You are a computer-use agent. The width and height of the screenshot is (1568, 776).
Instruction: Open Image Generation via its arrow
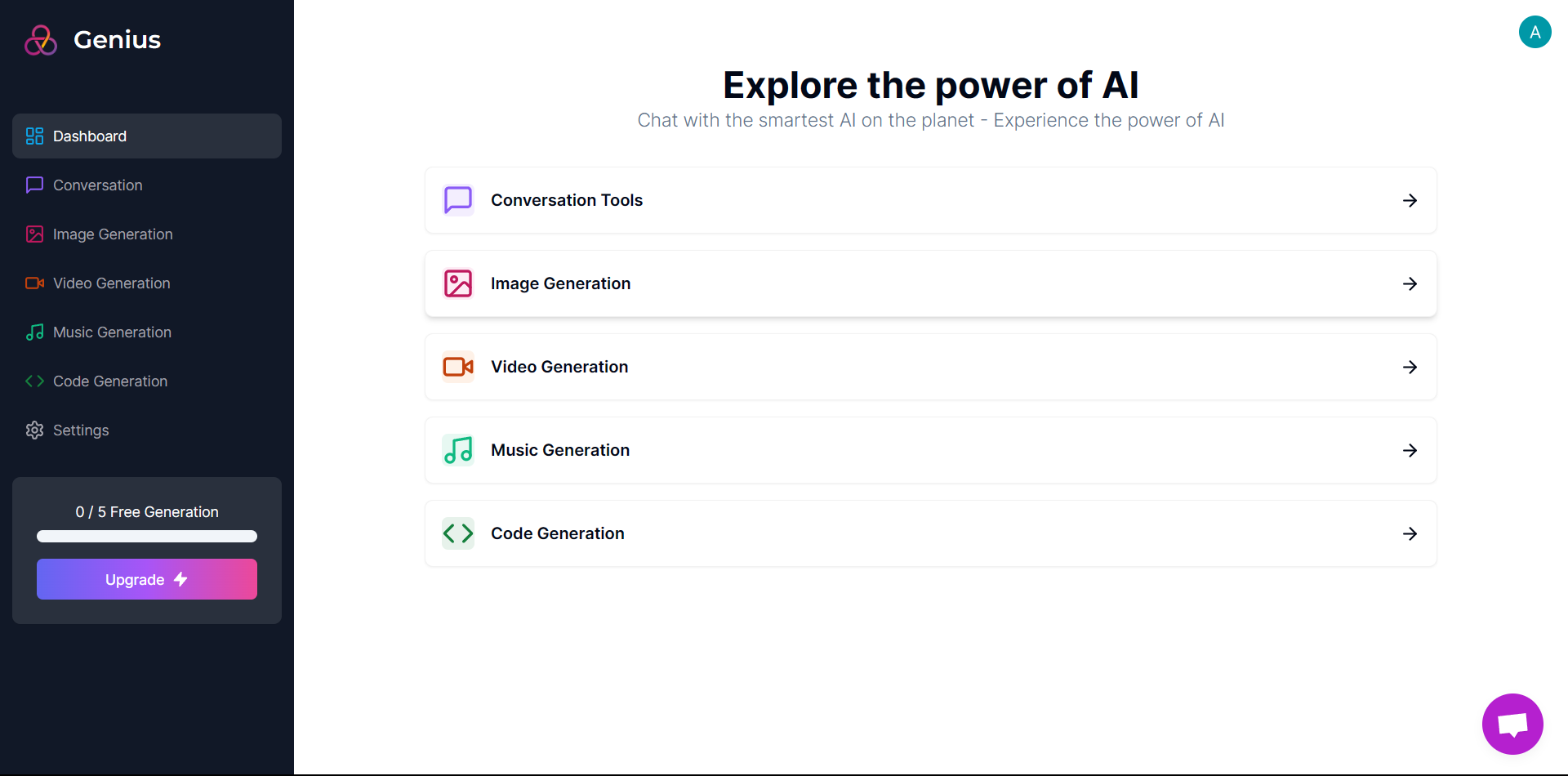click(1410, 283)
